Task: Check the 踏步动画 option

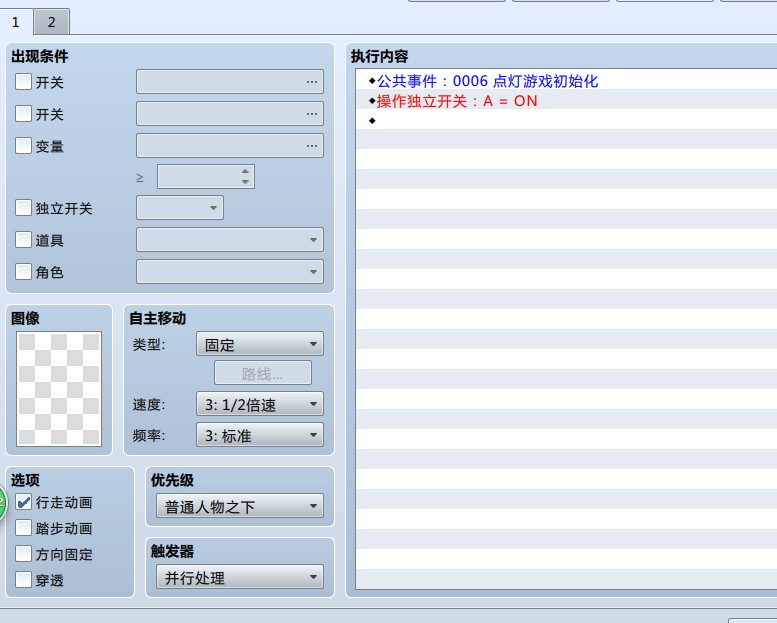Action: (x=23, y=528)
